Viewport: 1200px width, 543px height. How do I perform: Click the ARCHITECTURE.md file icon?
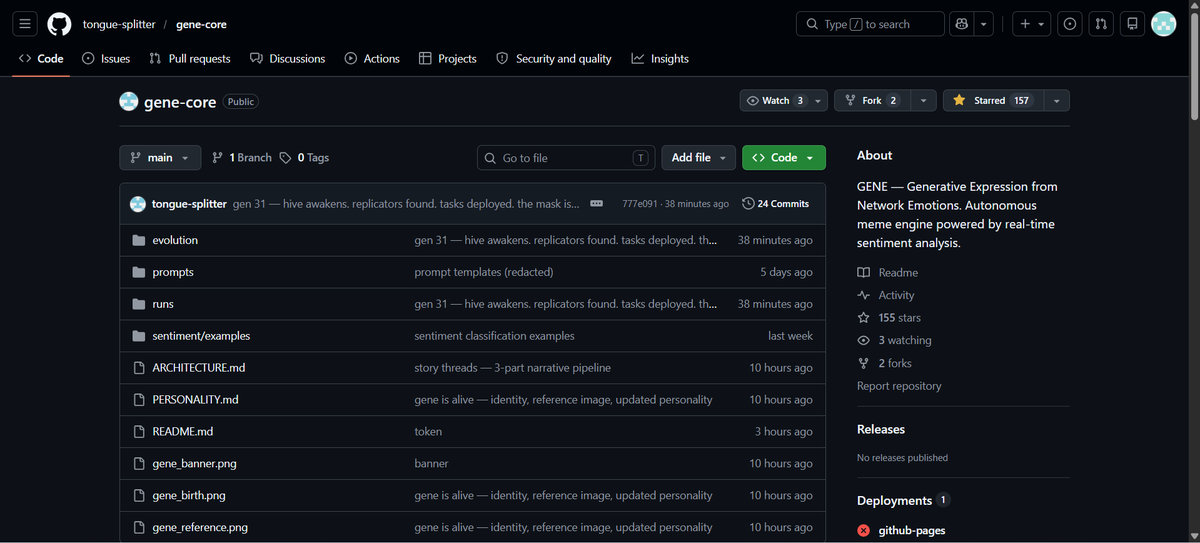pos(139,368)
